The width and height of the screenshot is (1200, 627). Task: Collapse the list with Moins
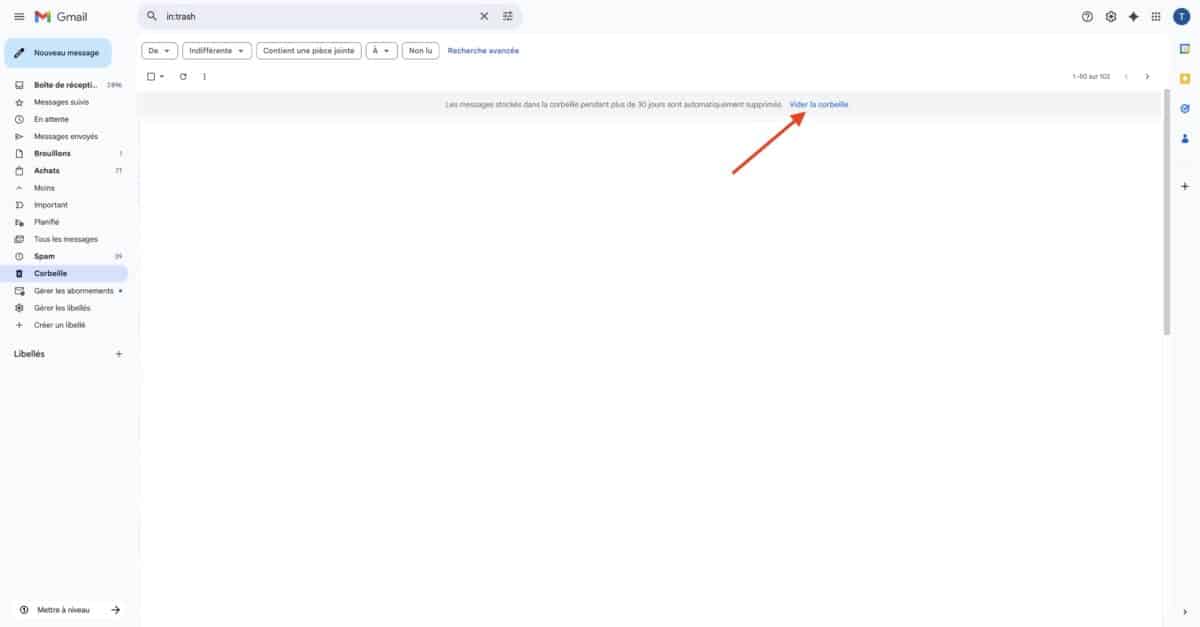[65, 188]
